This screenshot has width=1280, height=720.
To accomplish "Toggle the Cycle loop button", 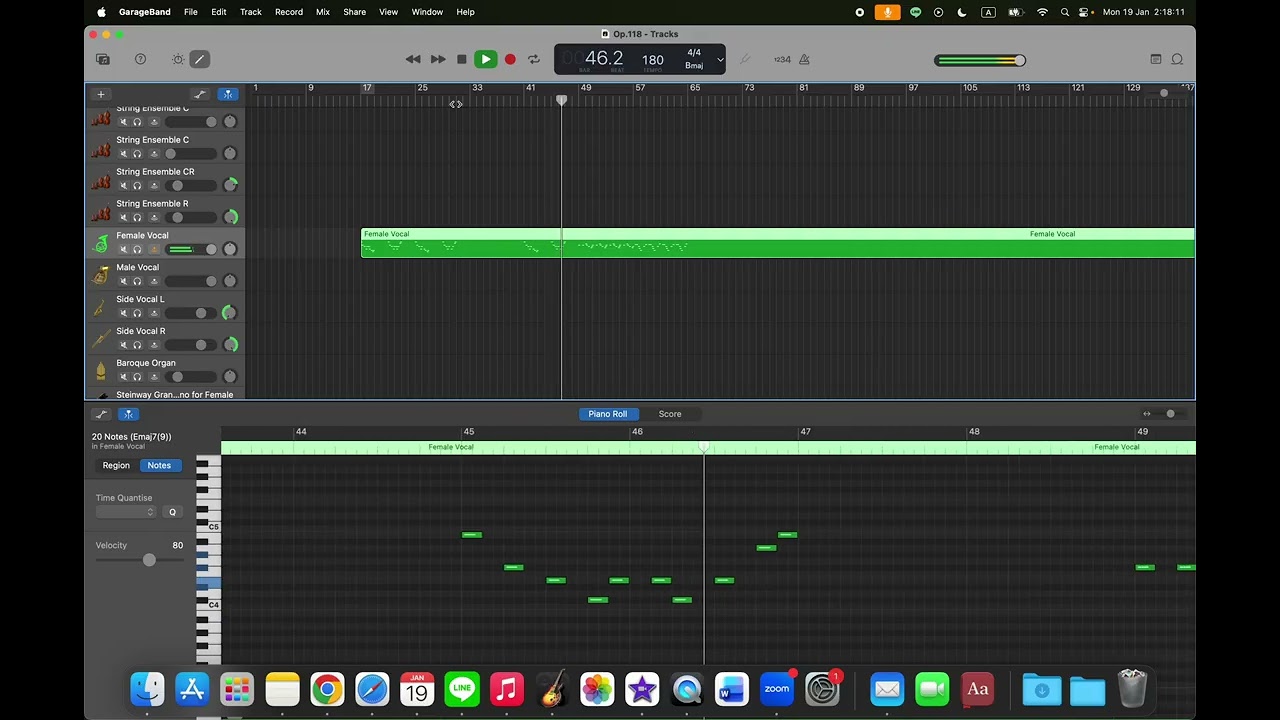I will 534,59.
